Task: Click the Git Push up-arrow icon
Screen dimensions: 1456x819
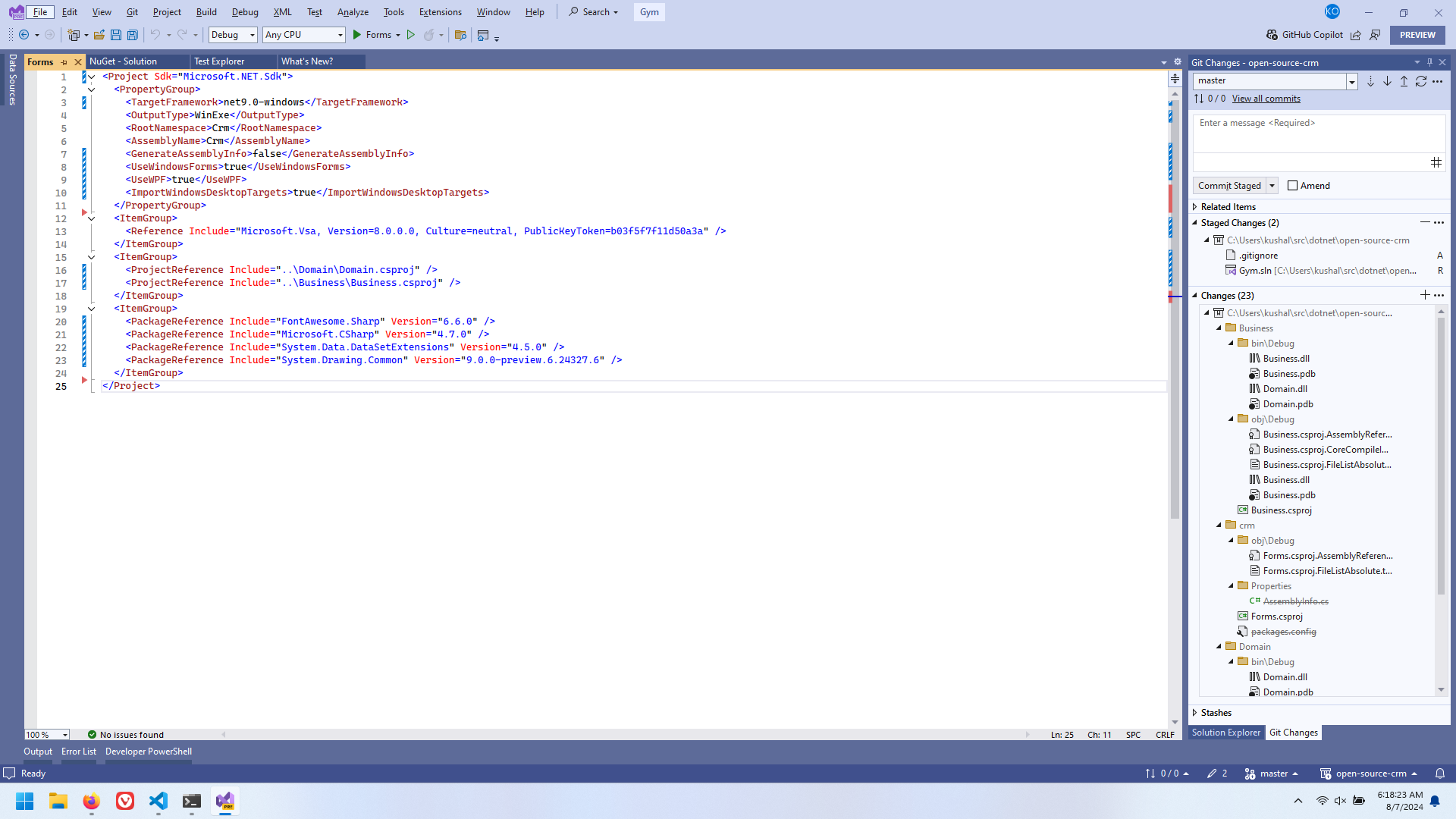Action: pos(1404,81)
